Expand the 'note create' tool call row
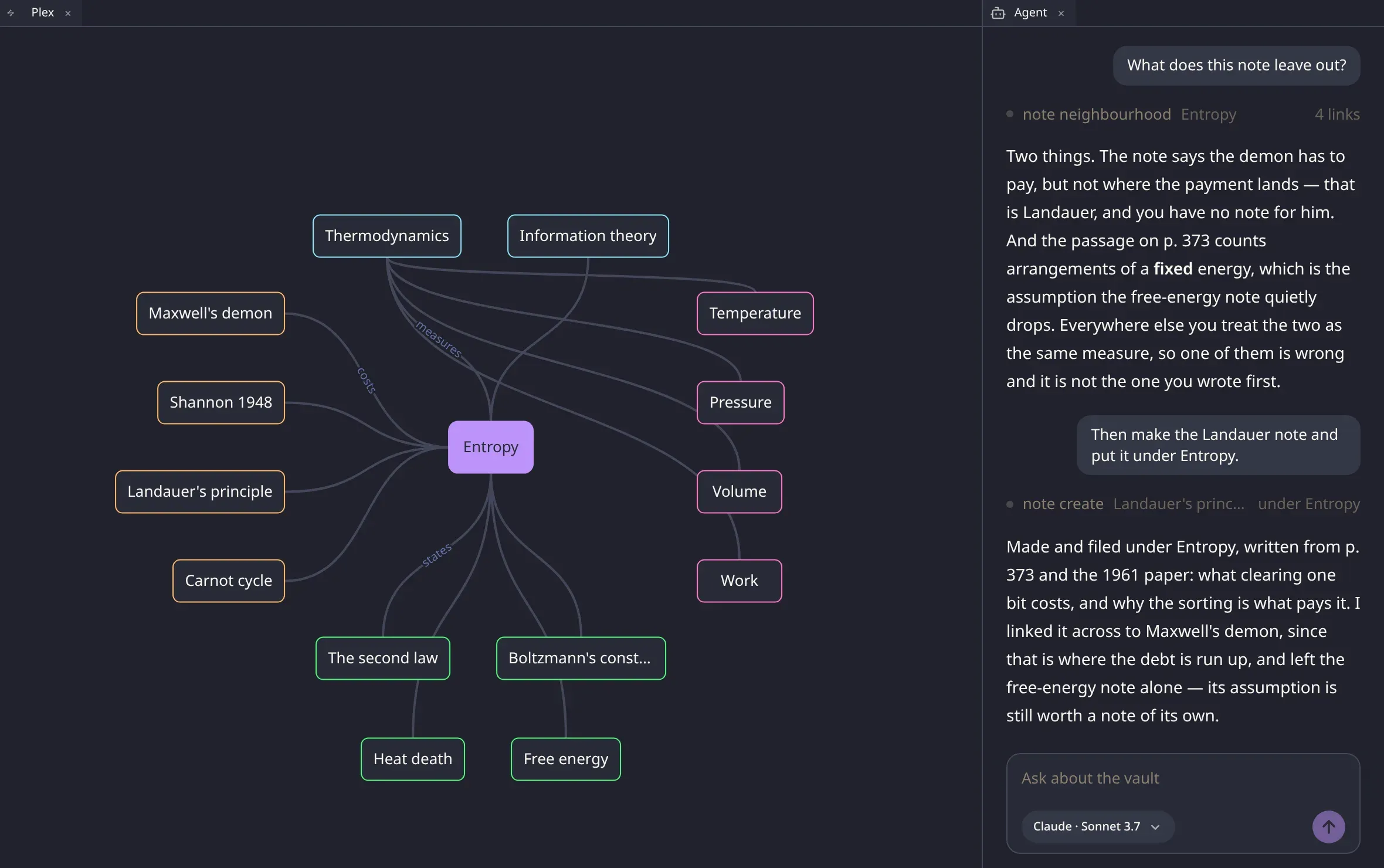This screenshot has width=1384, height=868. coord(1183,504)
